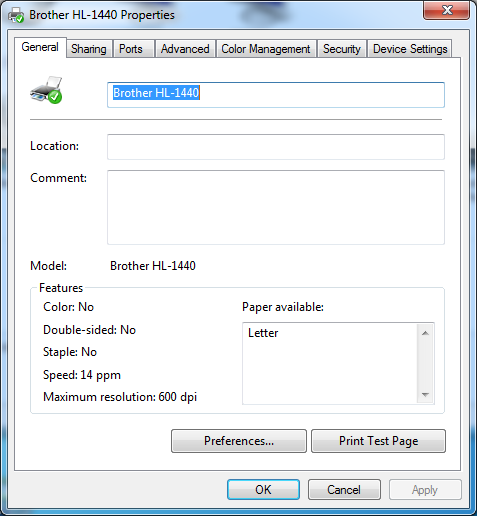The height and width of the screenshot is (516, 477).
Task: Click the 'Location:' label
Action: pos(55,146)
